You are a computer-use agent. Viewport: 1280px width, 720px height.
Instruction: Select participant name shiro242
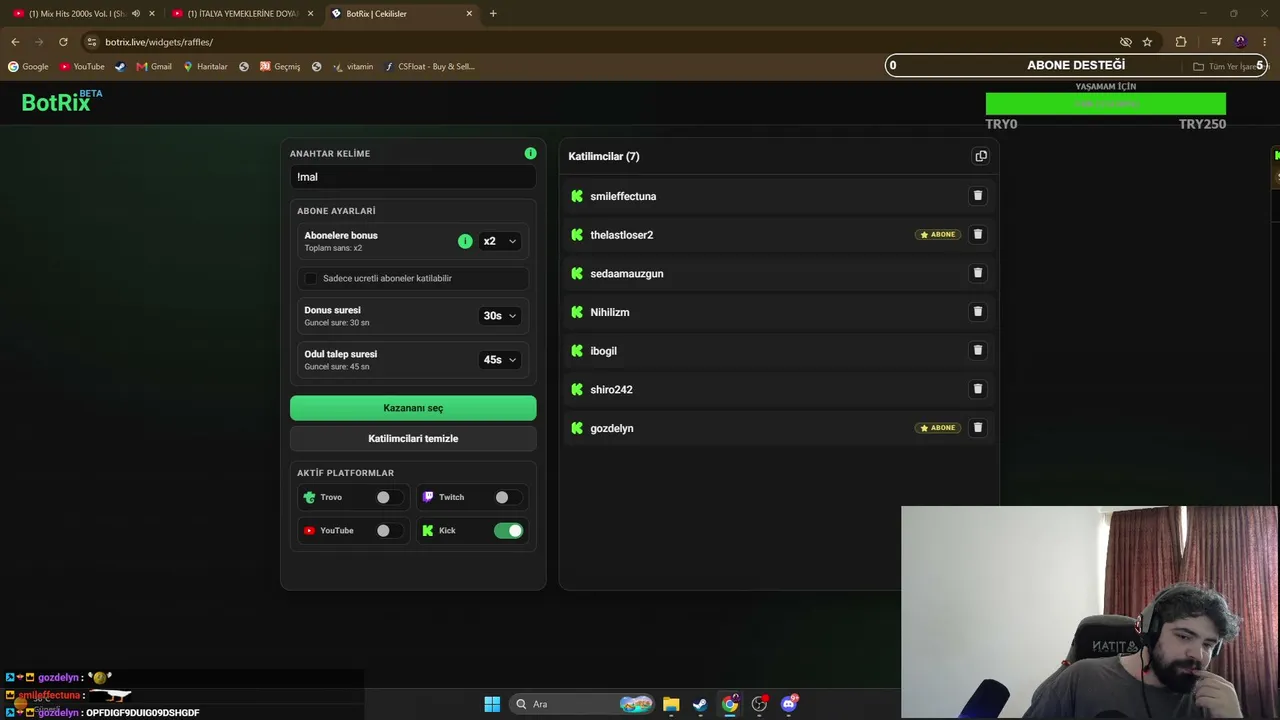coord(612,390)
